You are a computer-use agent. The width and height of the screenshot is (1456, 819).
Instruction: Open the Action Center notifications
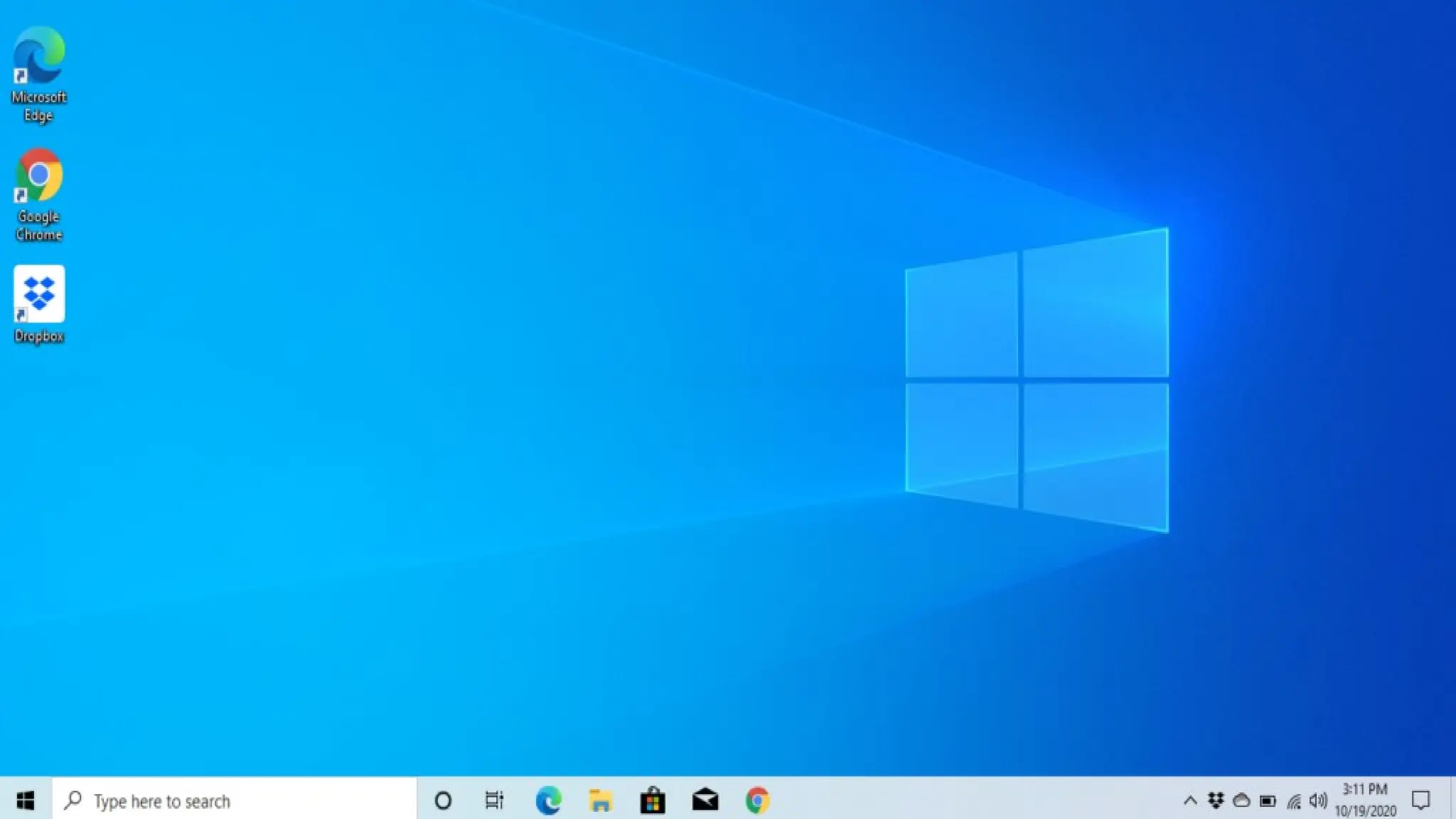pos(1420,801)
